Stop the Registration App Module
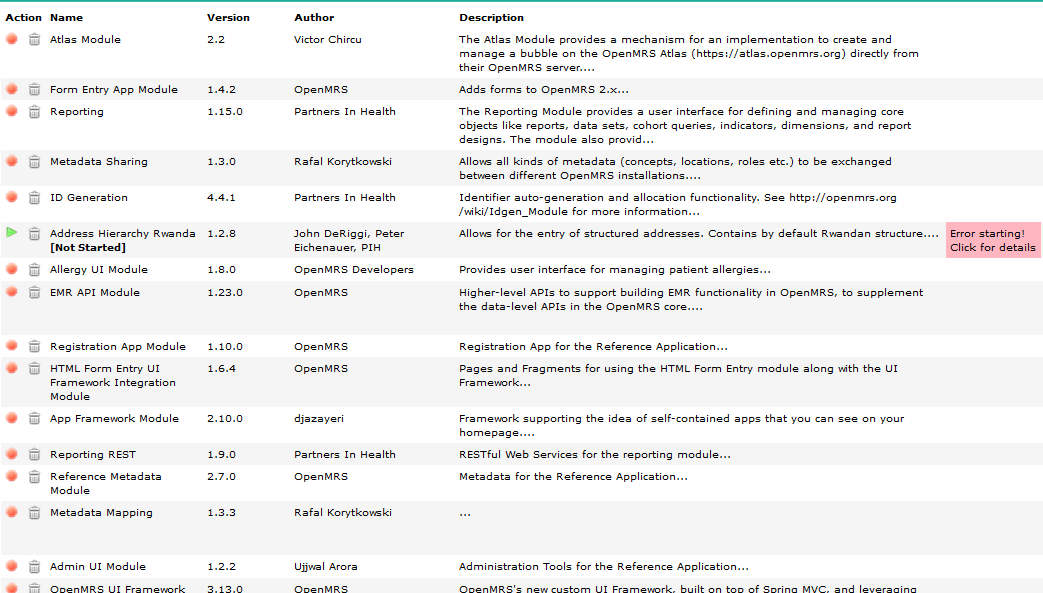The height and width of the screenshot is (593, 1043). point(11,345)
